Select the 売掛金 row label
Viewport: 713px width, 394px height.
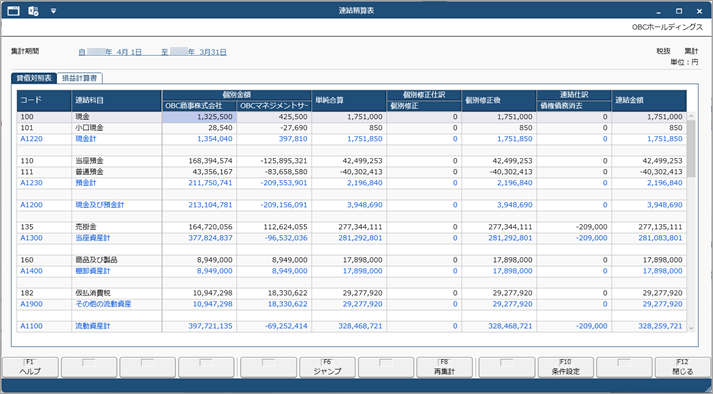click(x=85, y=227)
